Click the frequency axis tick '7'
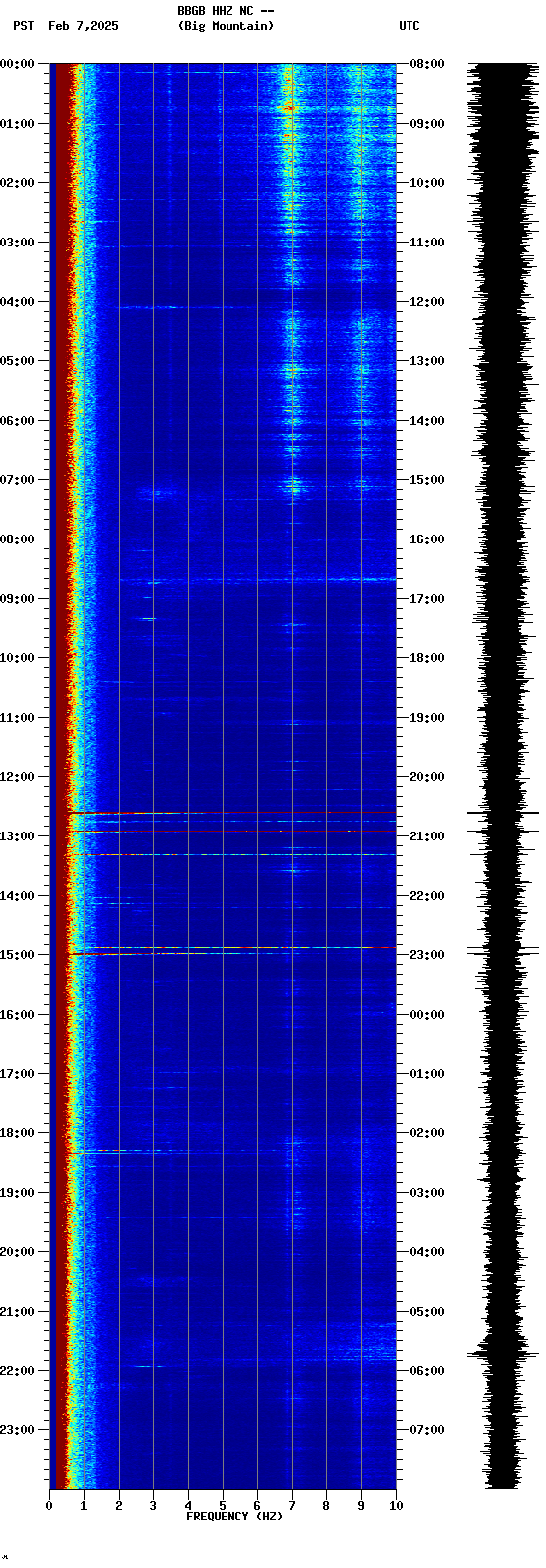The height and width of the screenshot is (1568, 546). [292, 1506]
